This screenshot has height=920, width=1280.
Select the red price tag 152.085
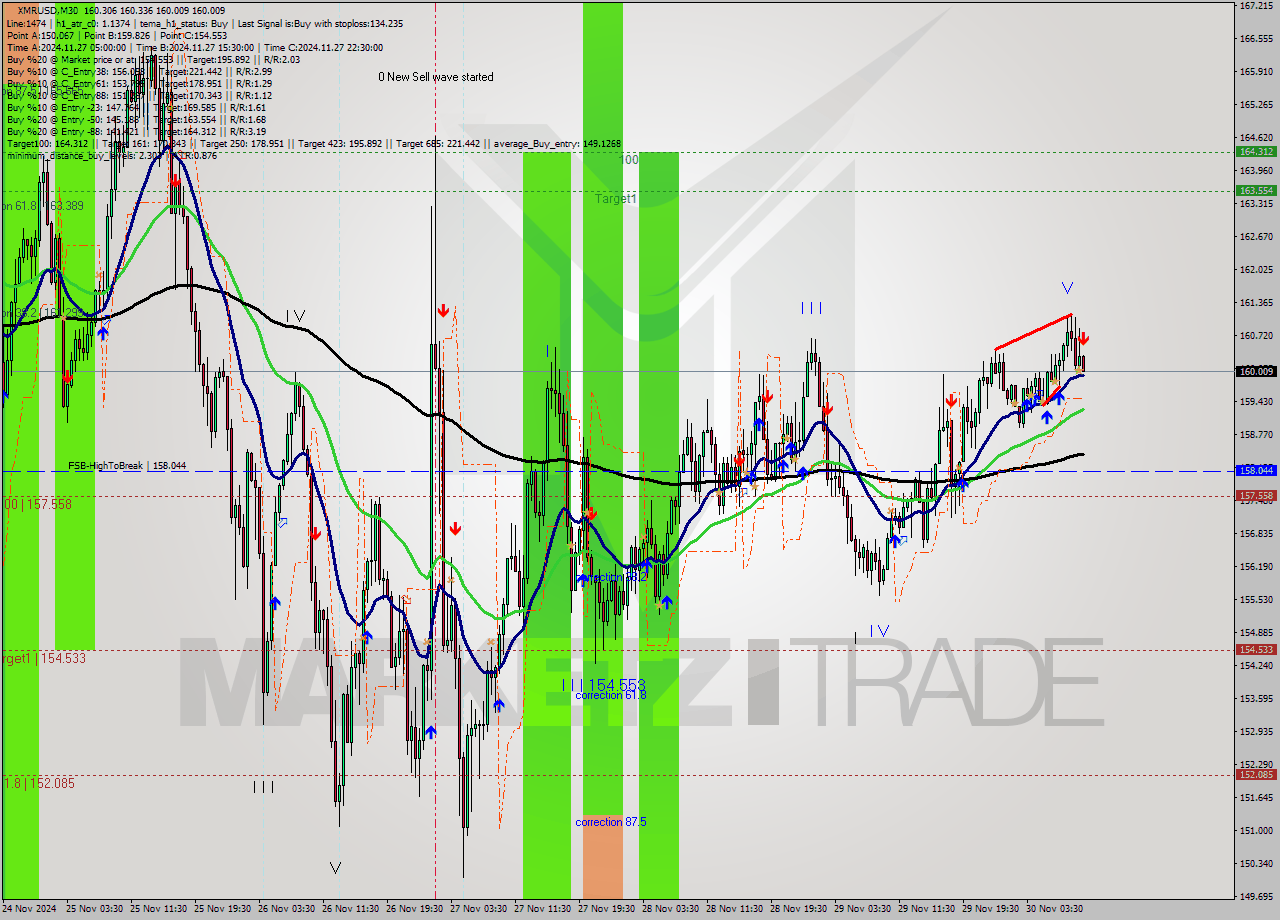coord(1256,774)
